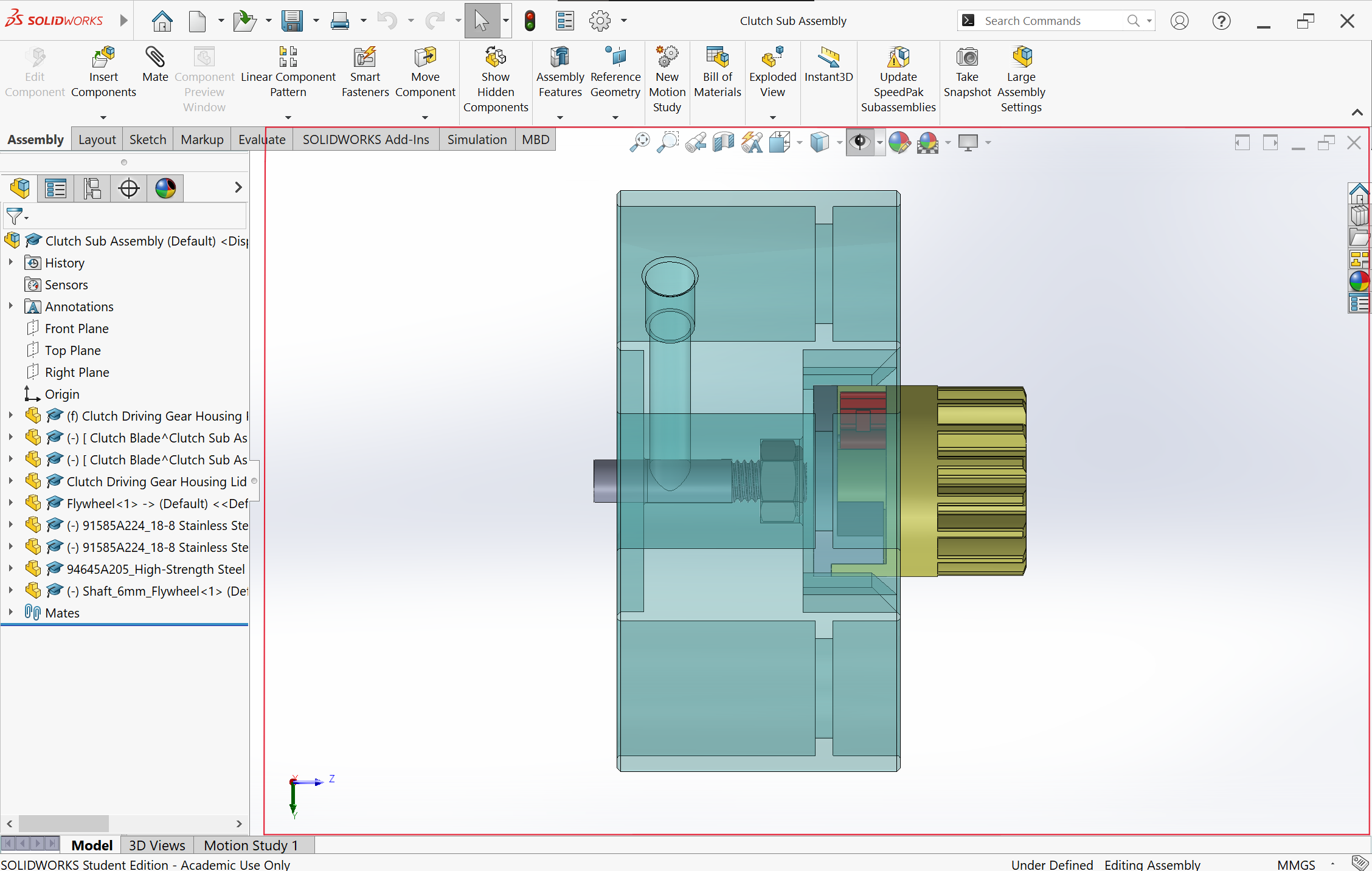Open ConfigurationManager tab icon

(x=92, y=188)
